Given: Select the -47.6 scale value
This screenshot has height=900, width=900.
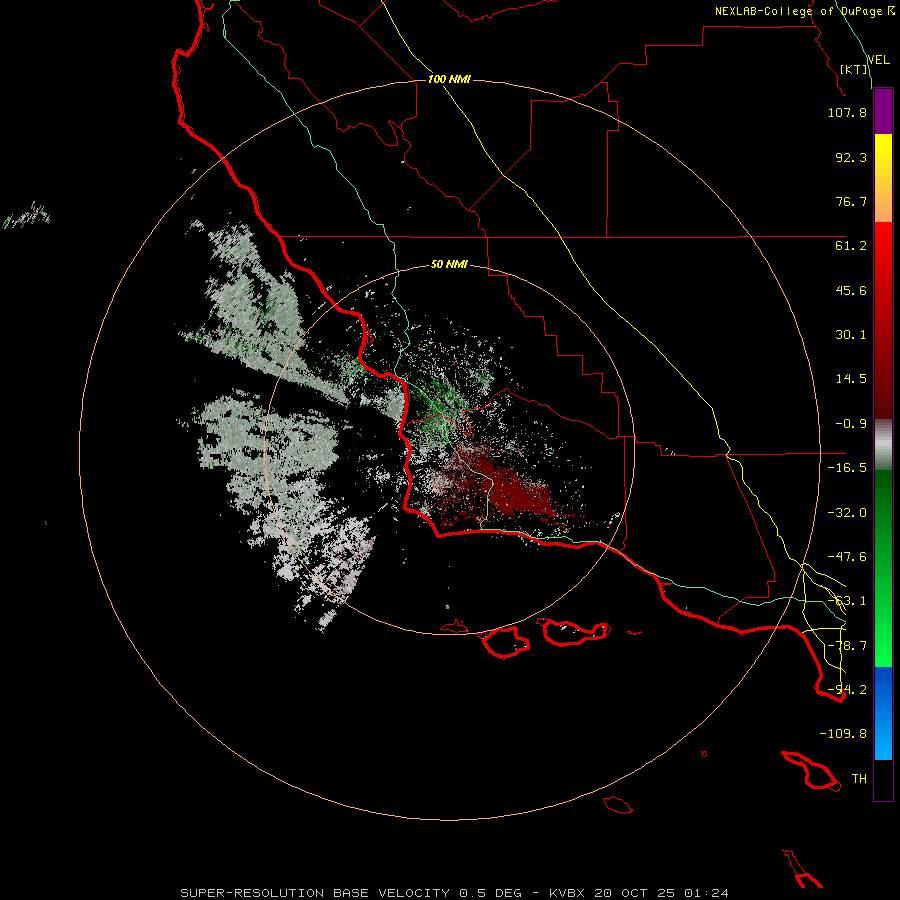Looking at the screenshot, I should pyautogui.click(x=847, y=557).
